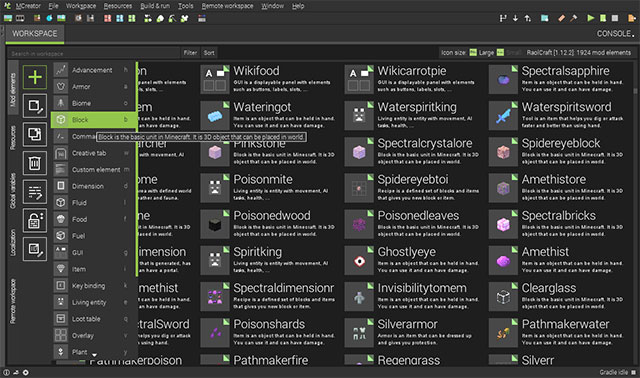Click the cyan round icon in top-left toolbar
Viewport: 640px width, 378px height.
tap(49, 18)
